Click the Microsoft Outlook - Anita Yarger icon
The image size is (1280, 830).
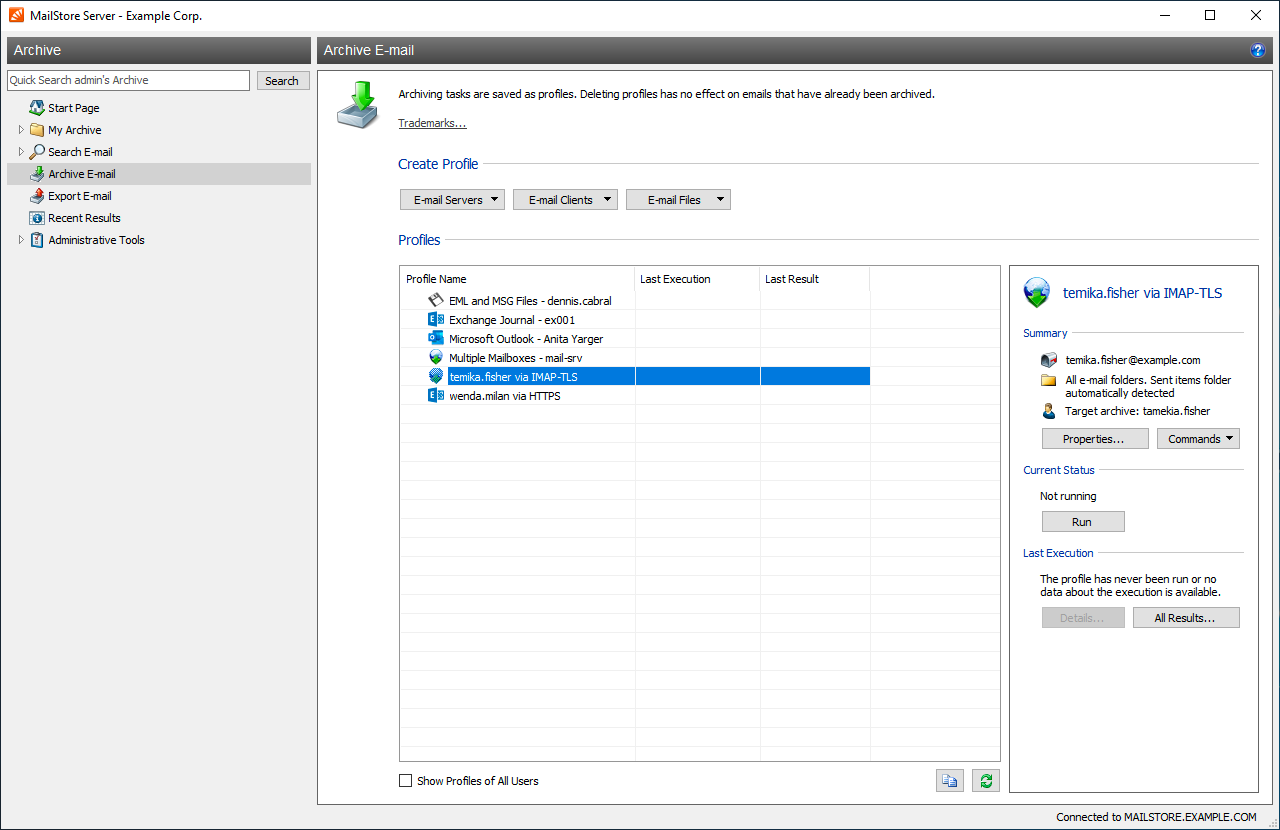(435, 339)
